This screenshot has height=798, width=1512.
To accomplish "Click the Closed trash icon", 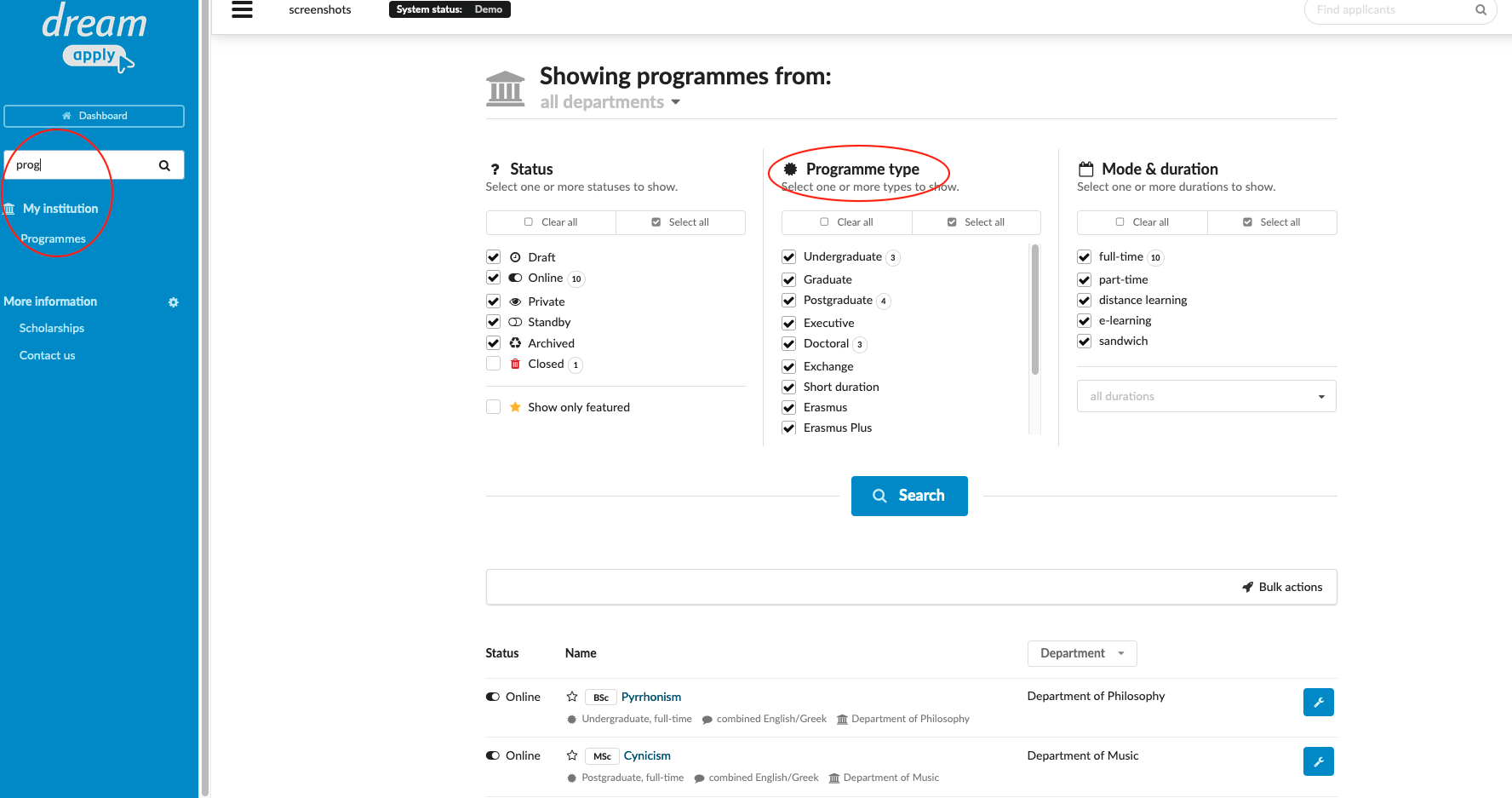I will [515, 364].
